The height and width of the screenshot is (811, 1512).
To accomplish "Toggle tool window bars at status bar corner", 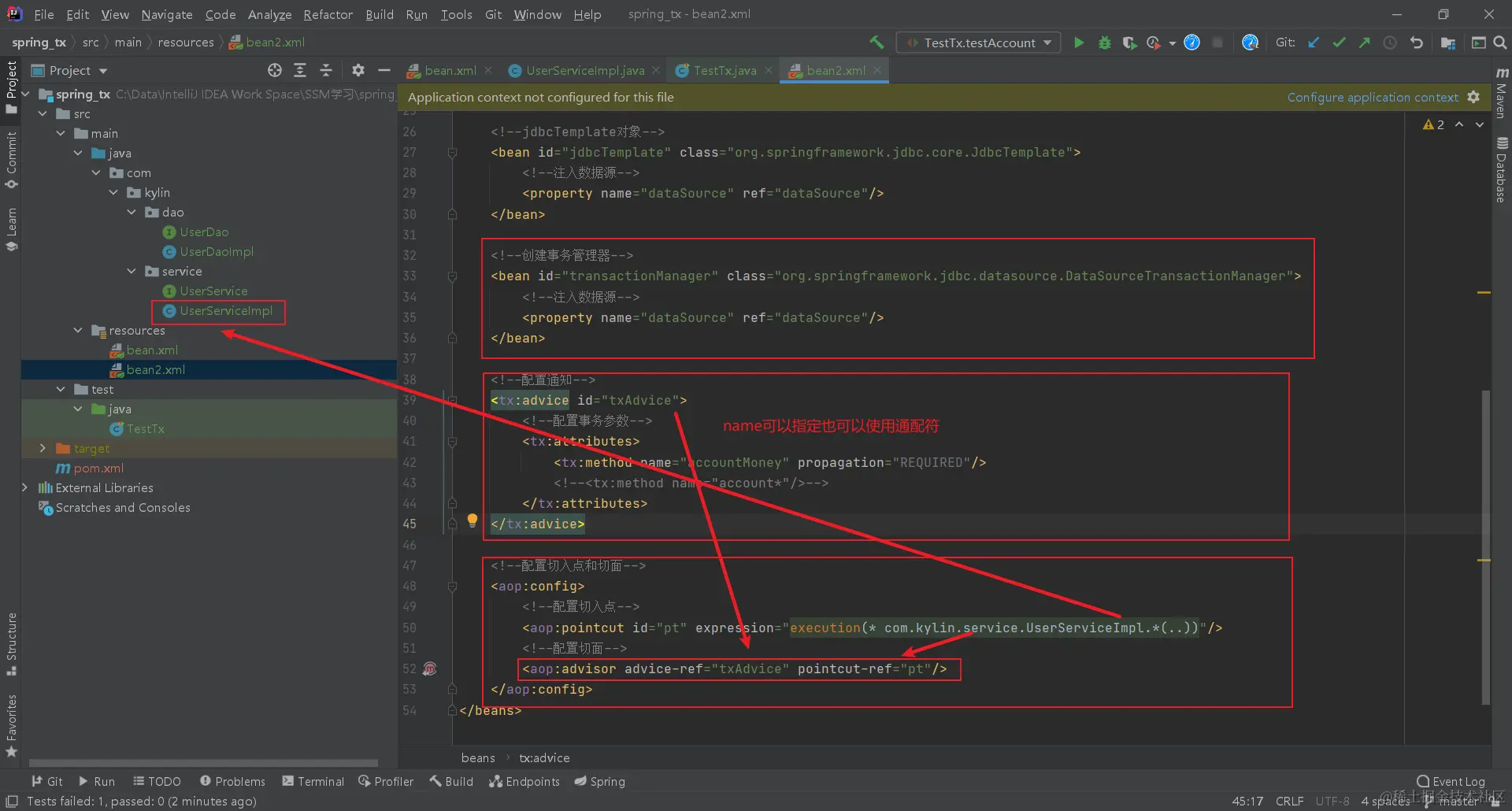I will (12, 802).
